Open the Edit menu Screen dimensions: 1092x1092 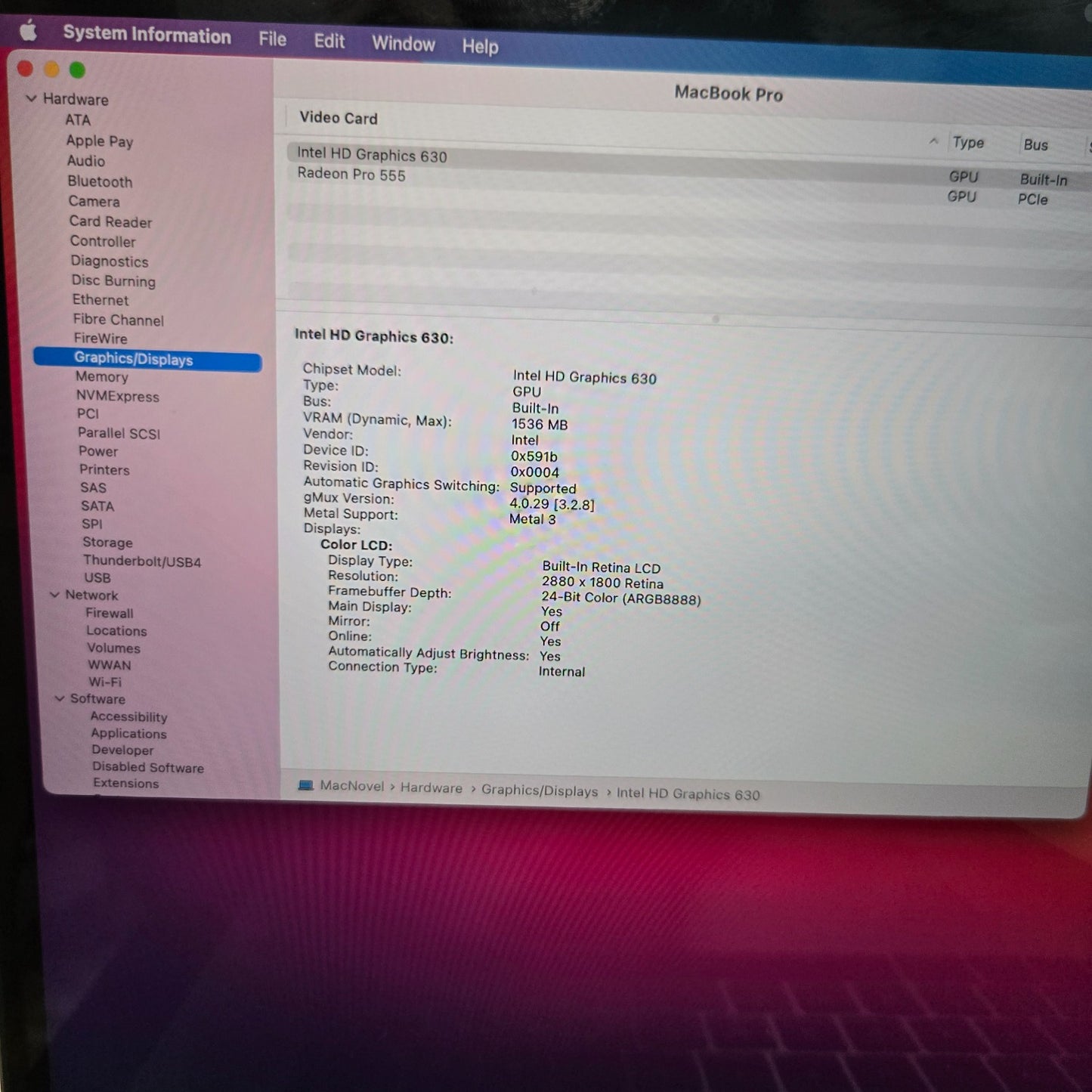pyautogui.click(x=329, y=41)
